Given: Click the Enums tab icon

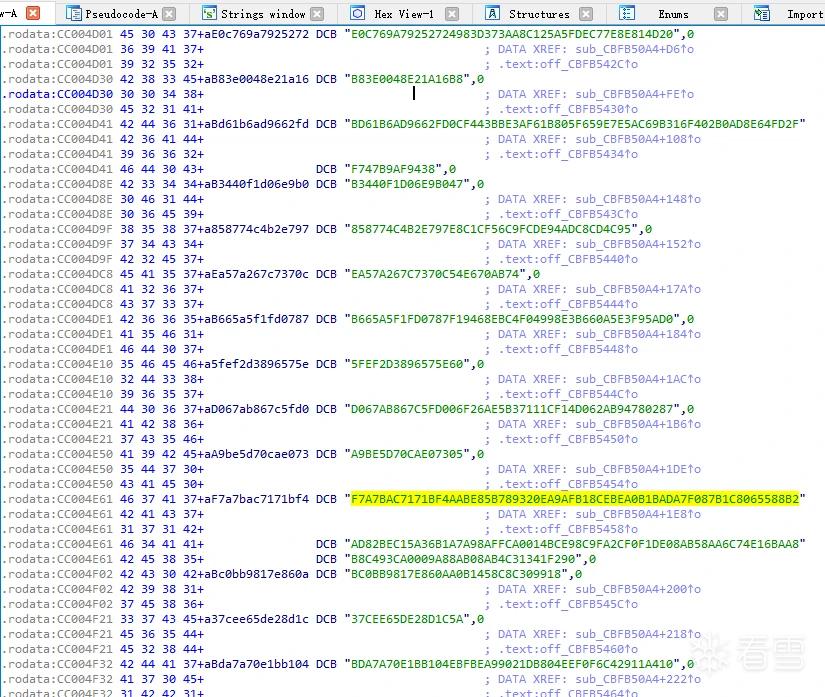Looking at the screenshot, I should pyautogui.click(x=627, y=13).
